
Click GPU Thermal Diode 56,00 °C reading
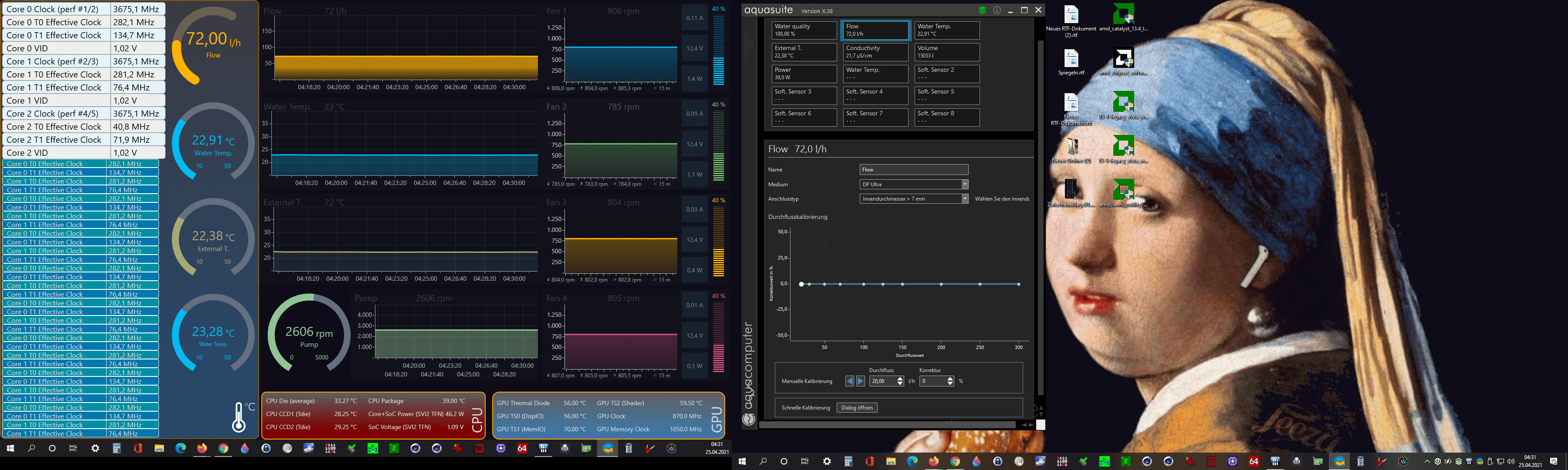(541, 403)
